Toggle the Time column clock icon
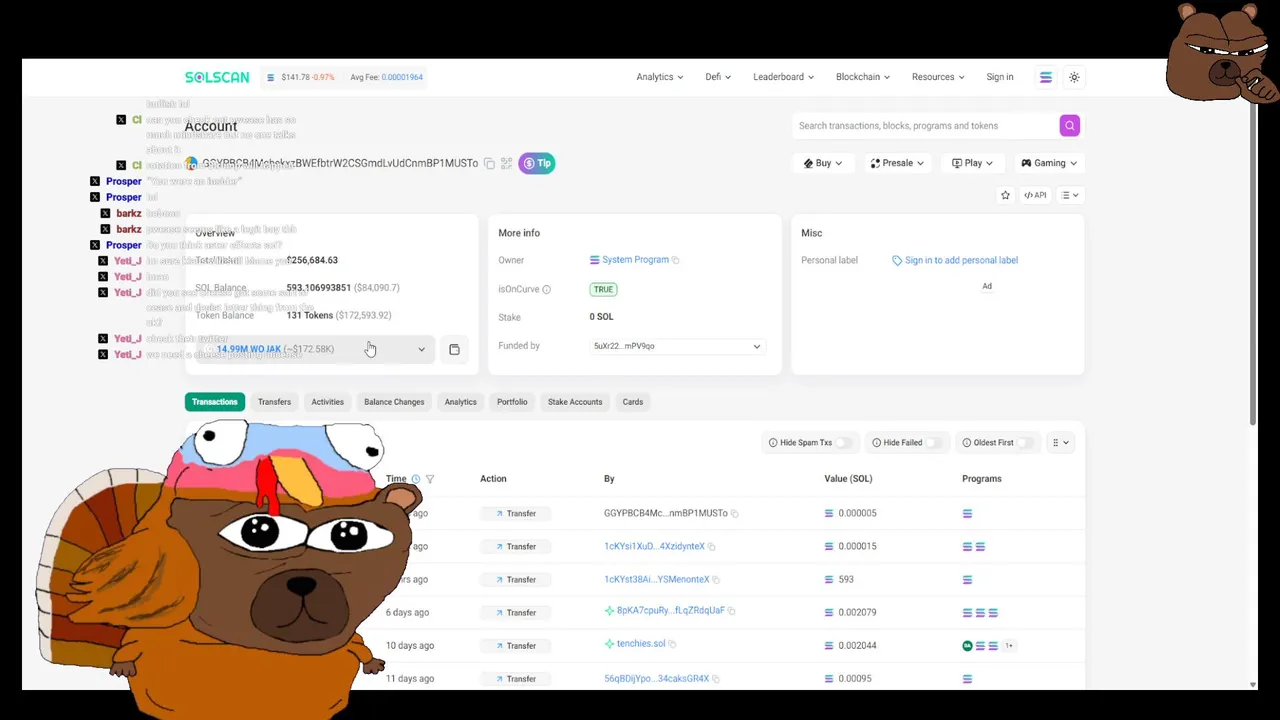This screenshot has width=1280, height=720. point(416,479)
